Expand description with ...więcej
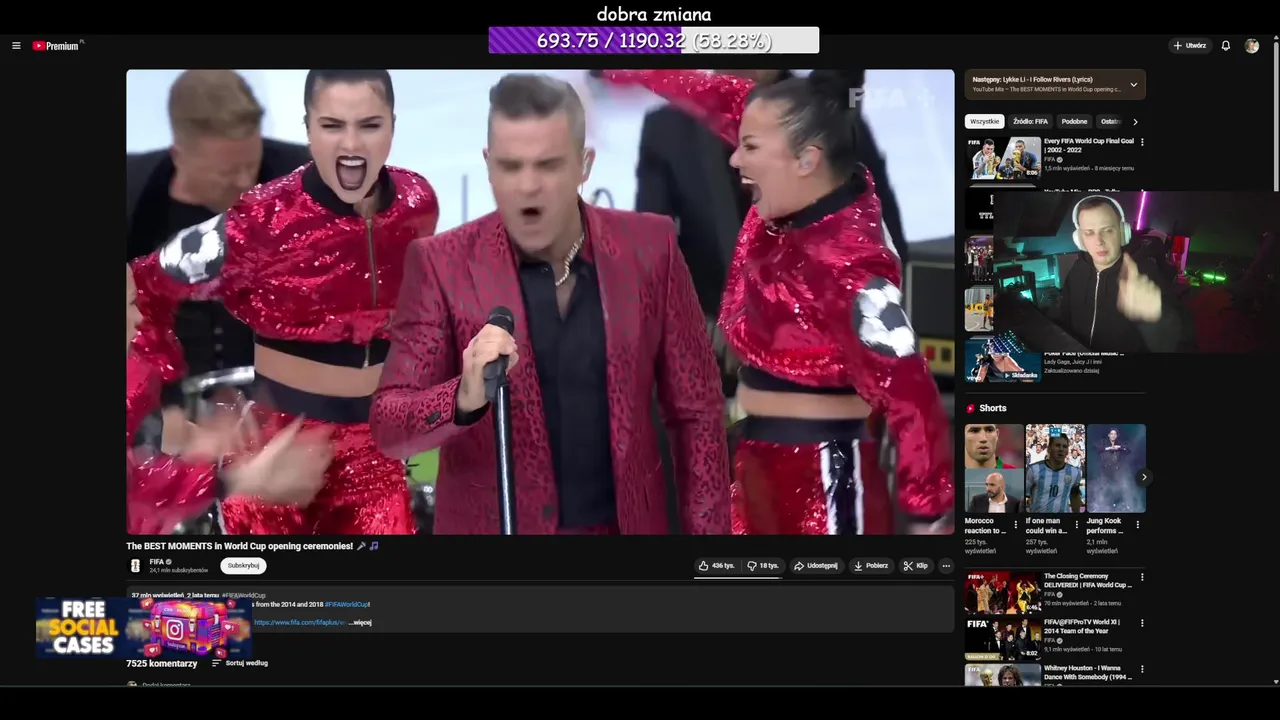Screen dimensions: 1280x720 (x=360, y=622)
